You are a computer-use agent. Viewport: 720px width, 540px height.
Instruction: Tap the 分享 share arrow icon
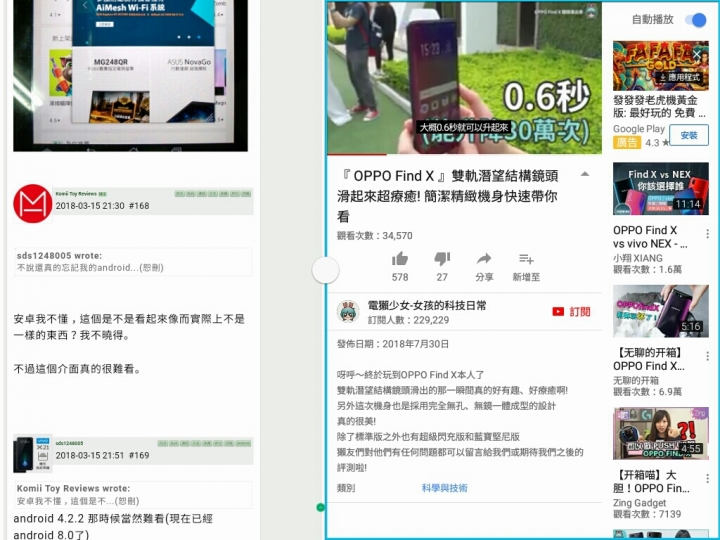[484, 259]
